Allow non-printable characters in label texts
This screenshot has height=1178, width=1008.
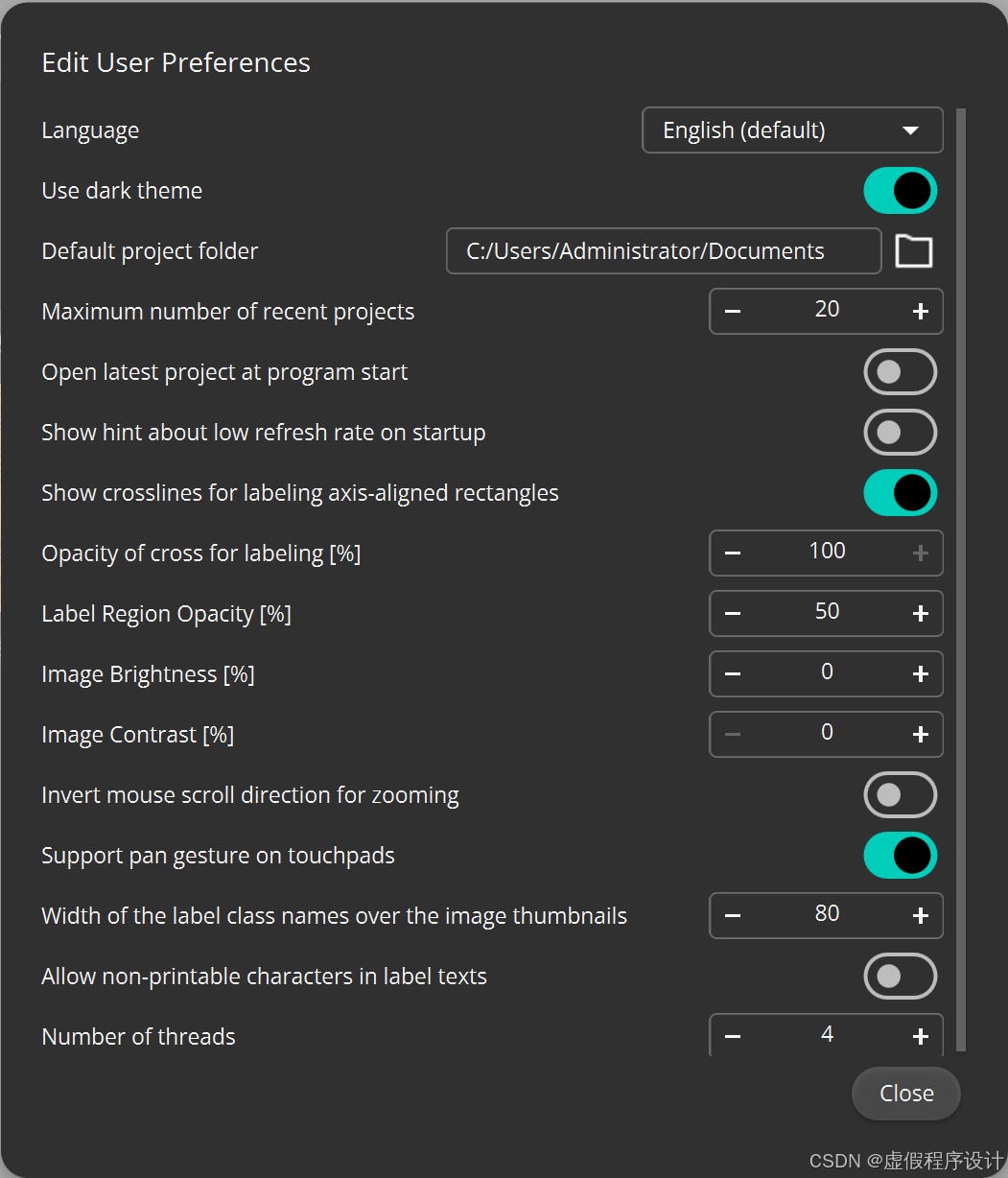pyautogui.click(x=900, y=976)
